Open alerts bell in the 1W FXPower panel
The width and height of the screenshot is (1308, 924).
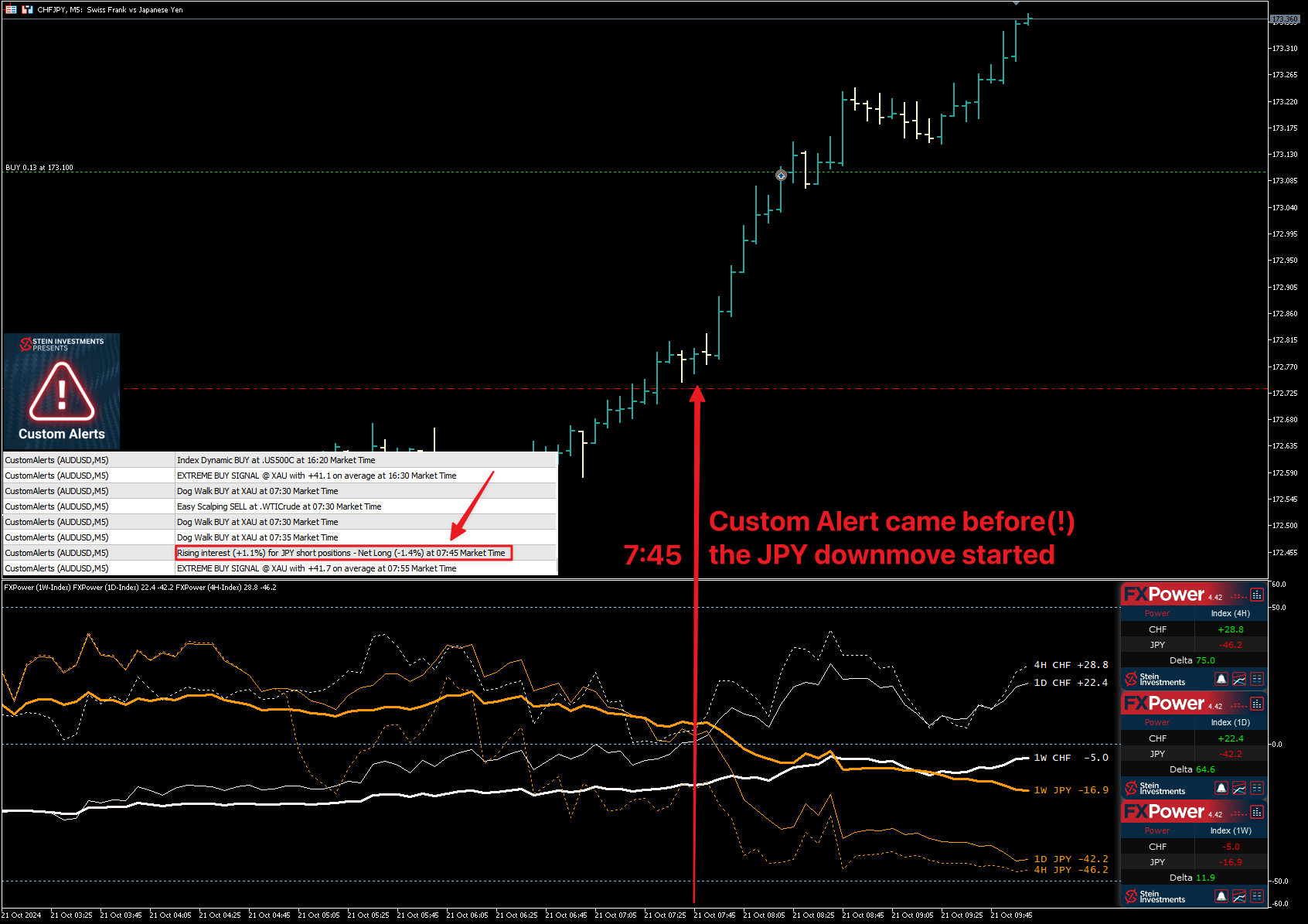coord(1221,896)
